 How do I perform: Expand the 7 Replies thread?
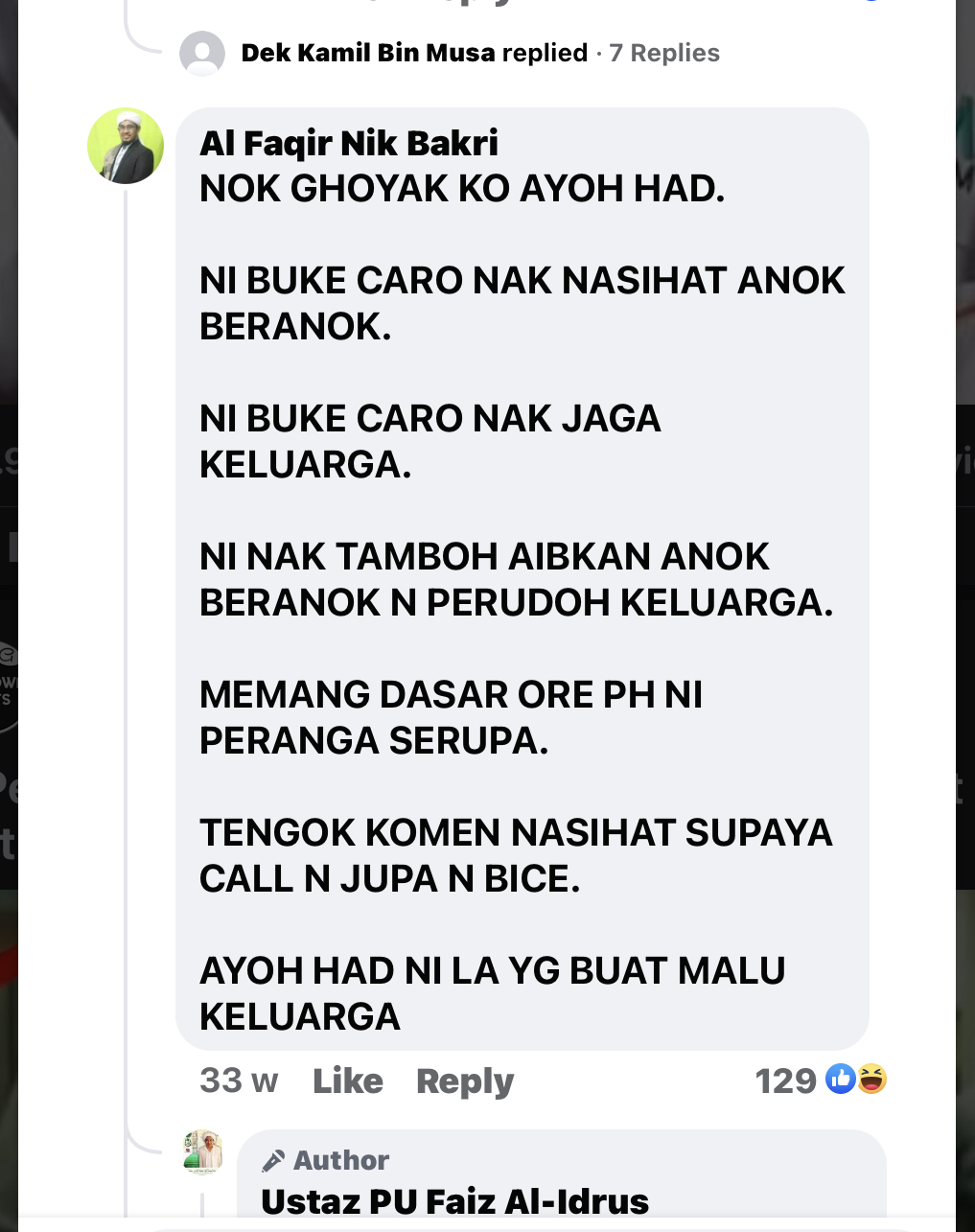[x=664, y=53]
